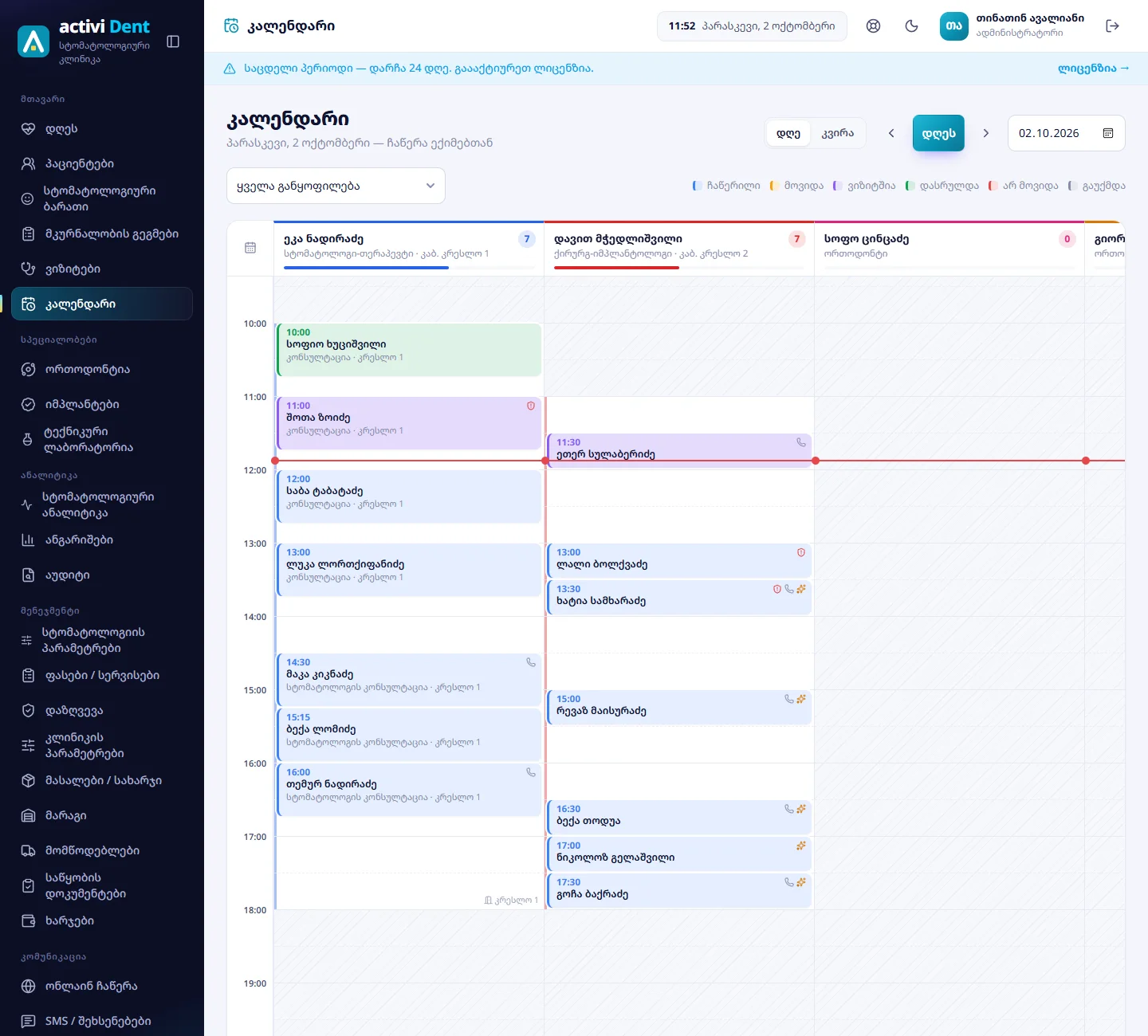
Task: Click the calendar icon beside the doctor columns
Action: point(250,248)
